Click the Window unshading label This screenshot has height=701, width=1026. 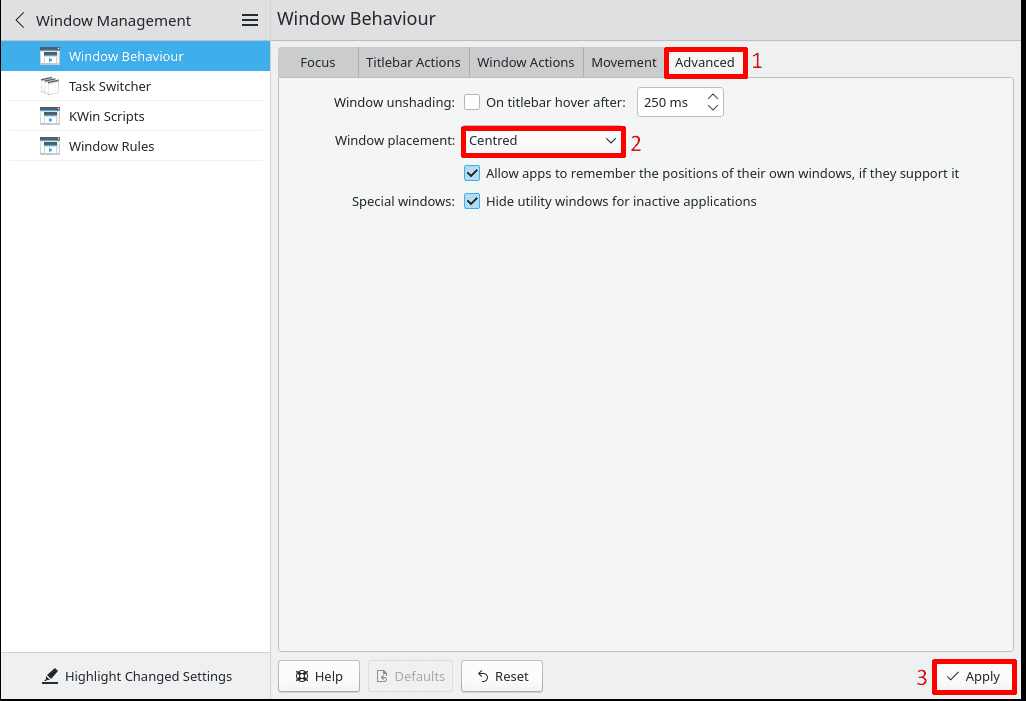pos(394,103)
